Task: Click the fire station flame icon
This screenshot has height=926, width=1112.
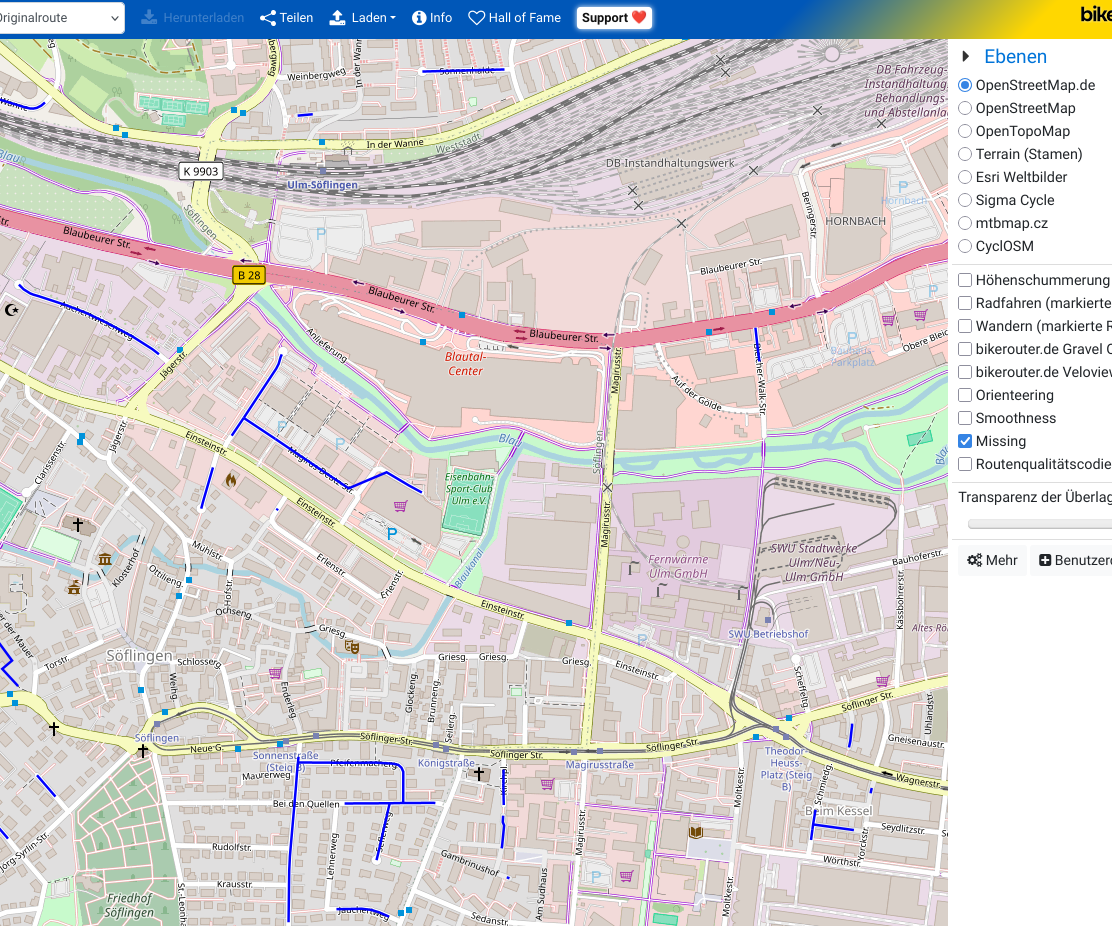Action: click(230, 480)
